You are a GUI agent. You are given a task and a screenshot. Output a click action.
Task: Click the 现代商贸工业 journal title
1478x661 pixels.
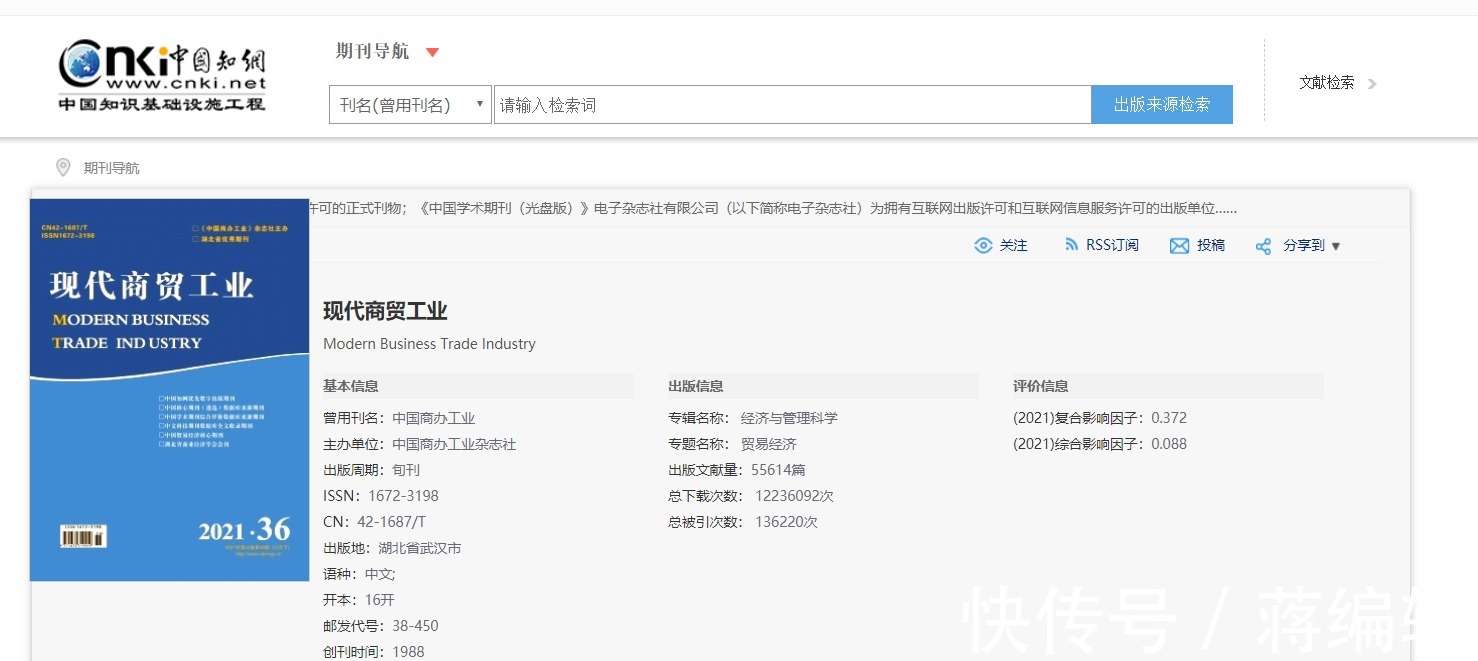pyautogui.click(x=385, y=311)
